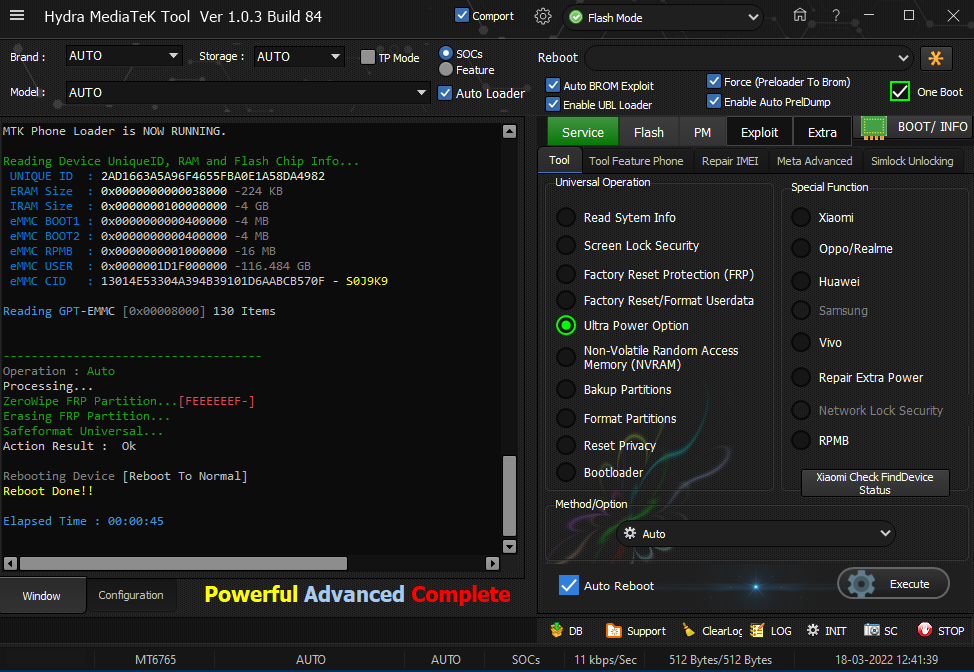Click the home icon in title bar
974x672 pixels.
pos(800,16)
